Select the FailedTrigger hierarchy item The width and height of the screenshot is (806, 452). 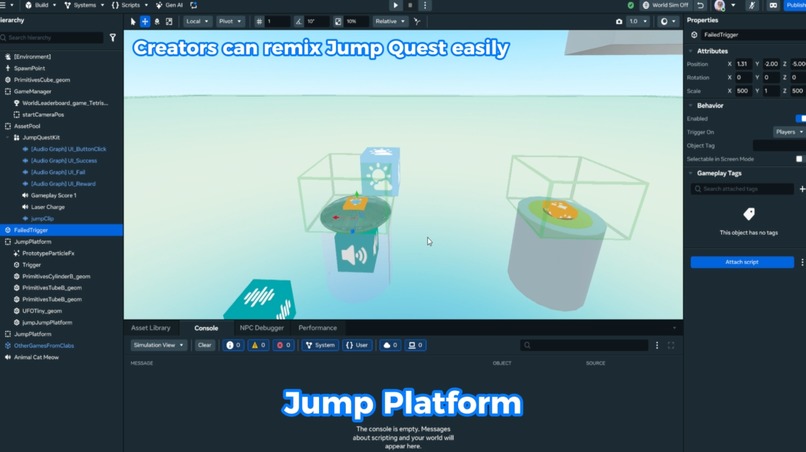click(x=61, y=230)
